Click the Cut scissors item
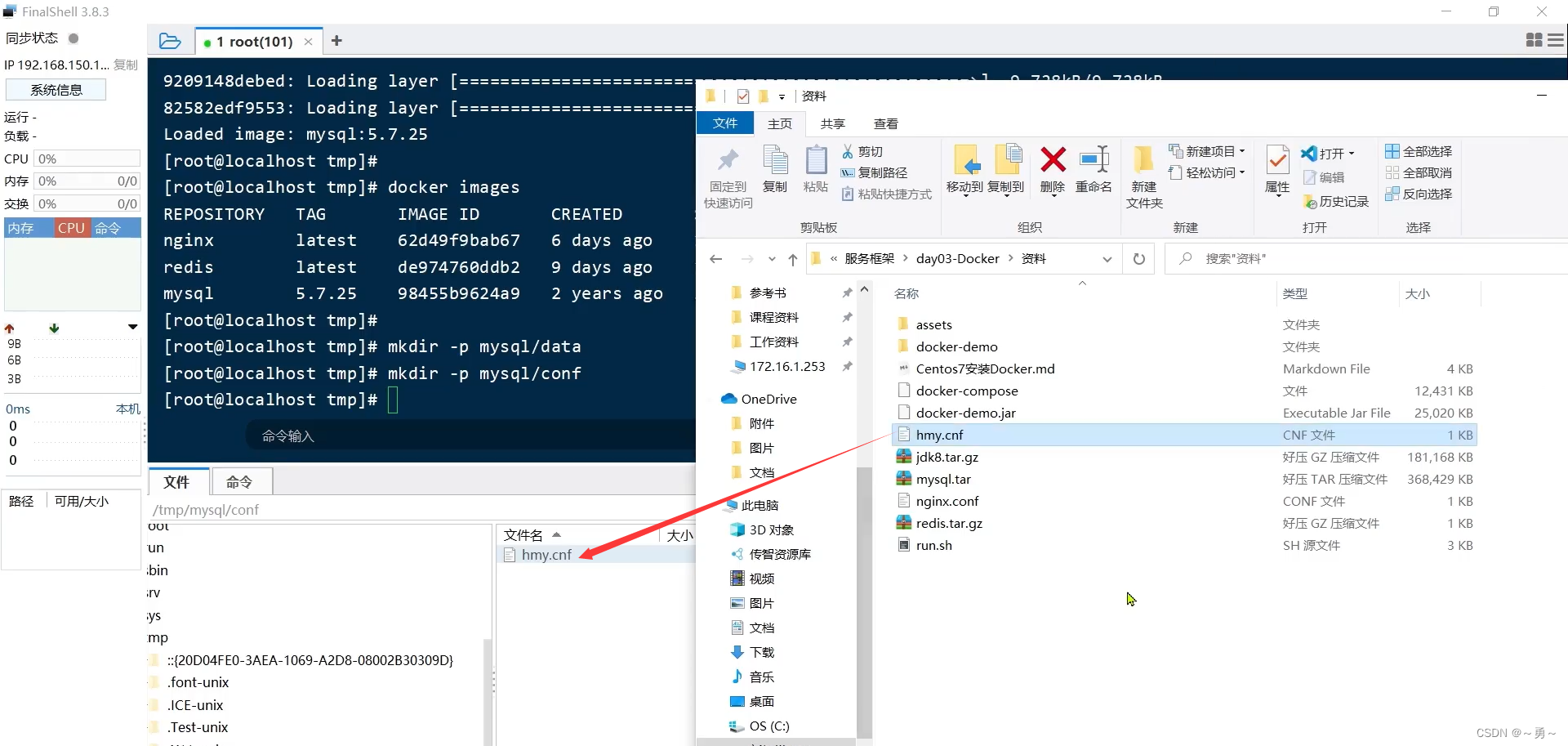 (x=862, y=151)
